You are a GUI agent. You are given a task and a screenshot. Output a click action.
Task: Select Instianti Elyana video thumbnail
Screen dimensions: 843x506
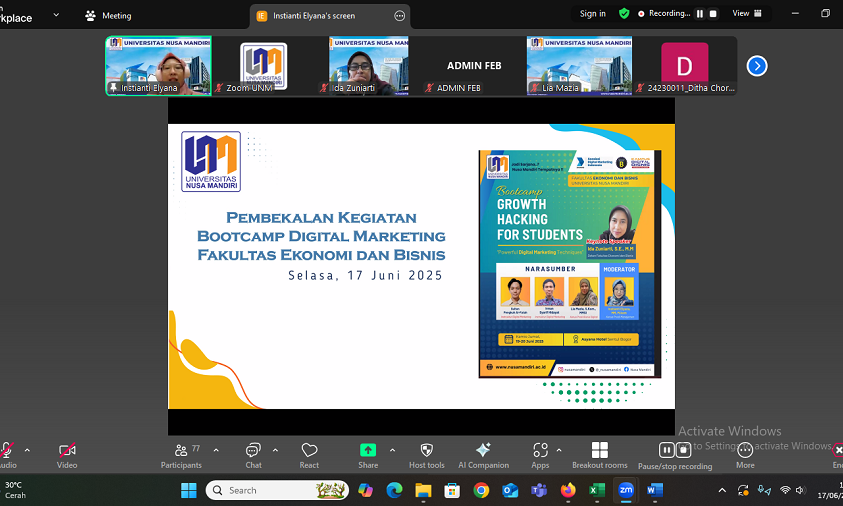point(159,66)
